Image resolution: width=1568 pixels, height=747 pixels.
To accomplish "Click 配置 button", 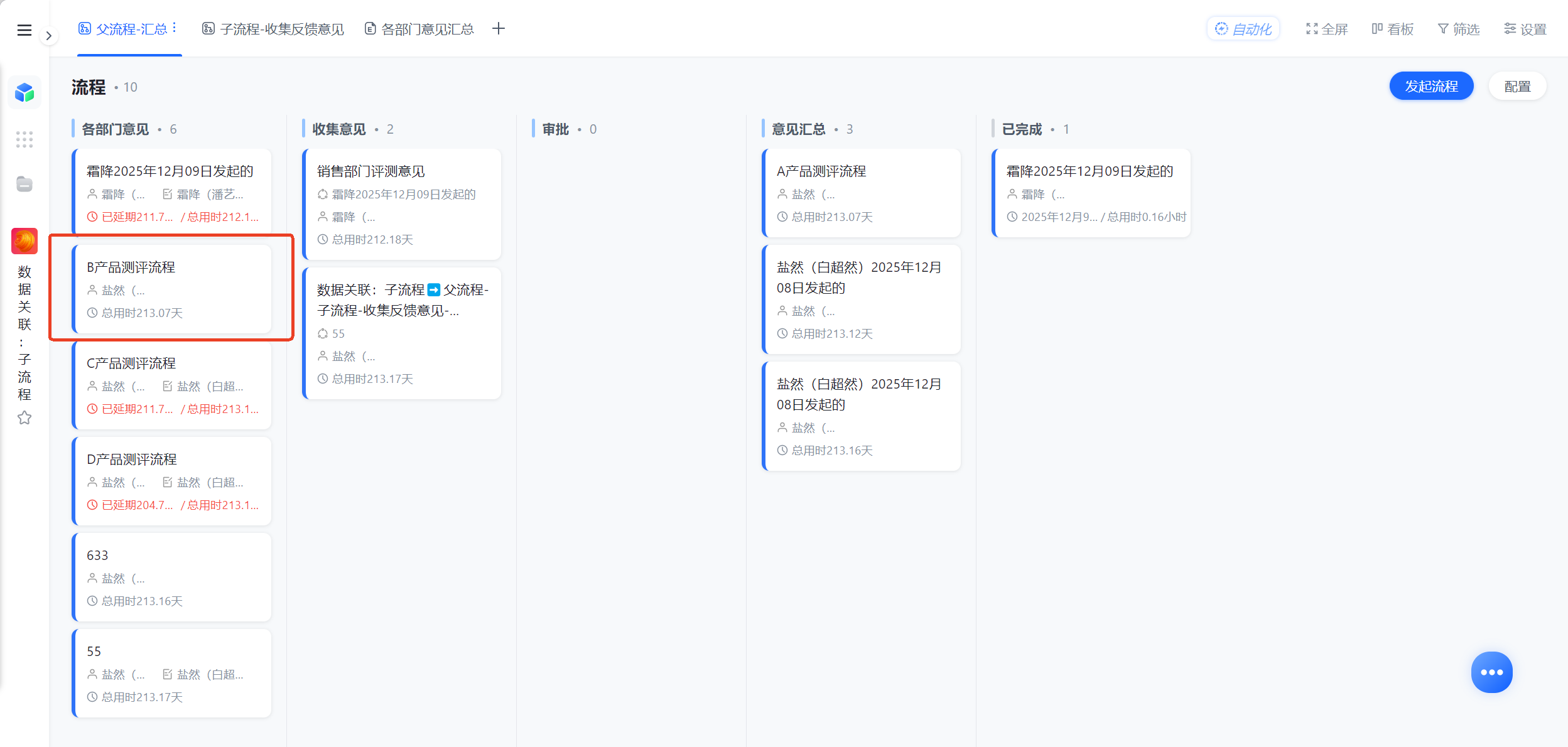I will (x=1517, y=86).
